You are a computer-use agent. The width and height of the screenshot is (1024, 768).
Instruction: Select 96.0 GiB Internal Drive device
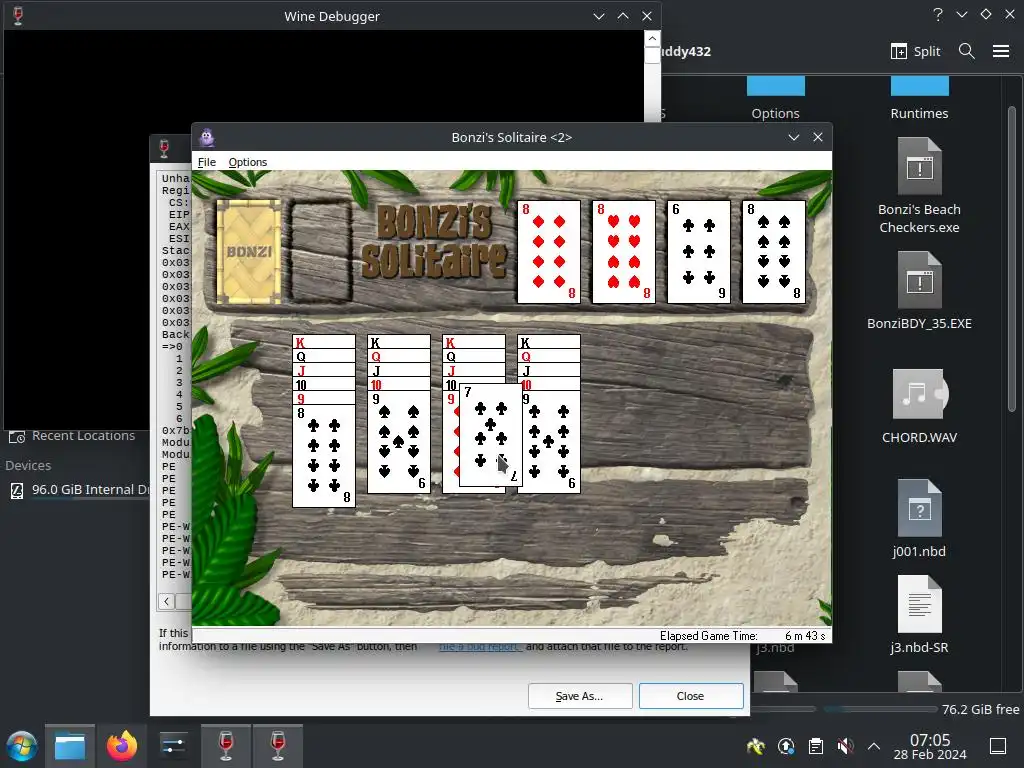point(78,490)
